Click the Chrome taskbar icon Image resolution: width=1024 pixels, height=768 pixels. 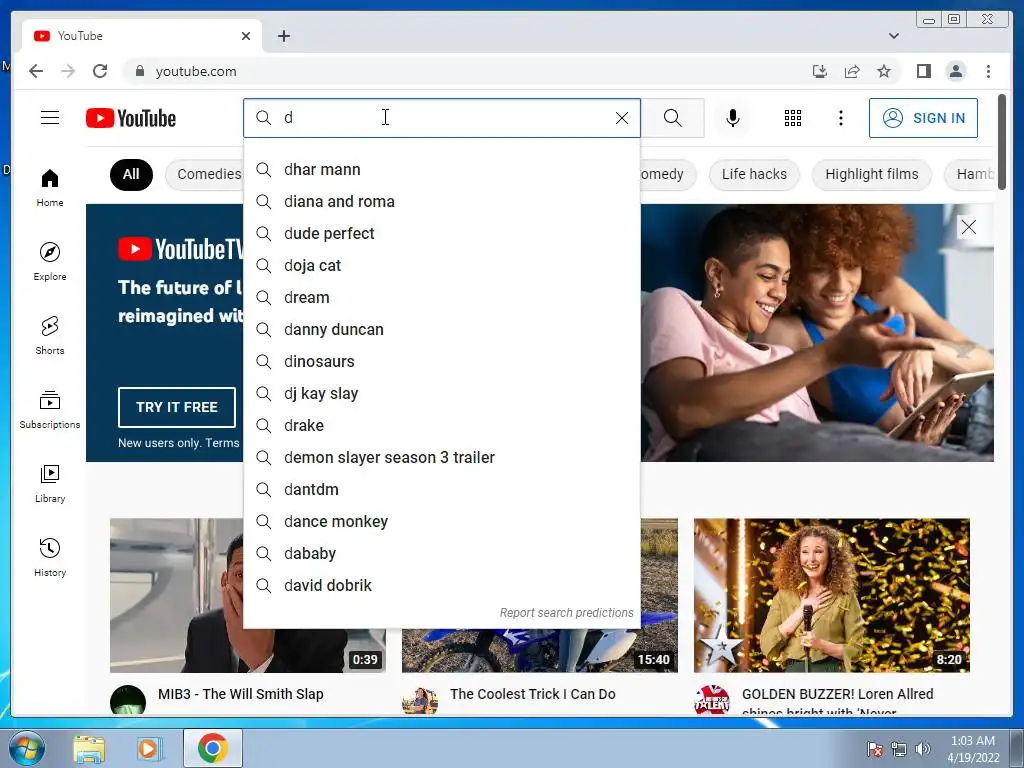pos(212,748)
